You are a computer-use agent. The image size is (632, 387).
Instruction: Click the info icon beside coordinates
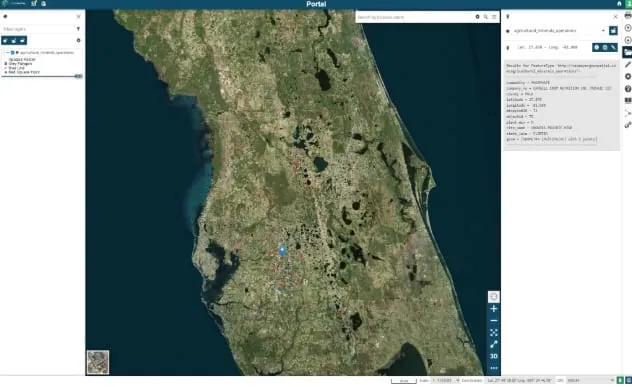[597, 47]
